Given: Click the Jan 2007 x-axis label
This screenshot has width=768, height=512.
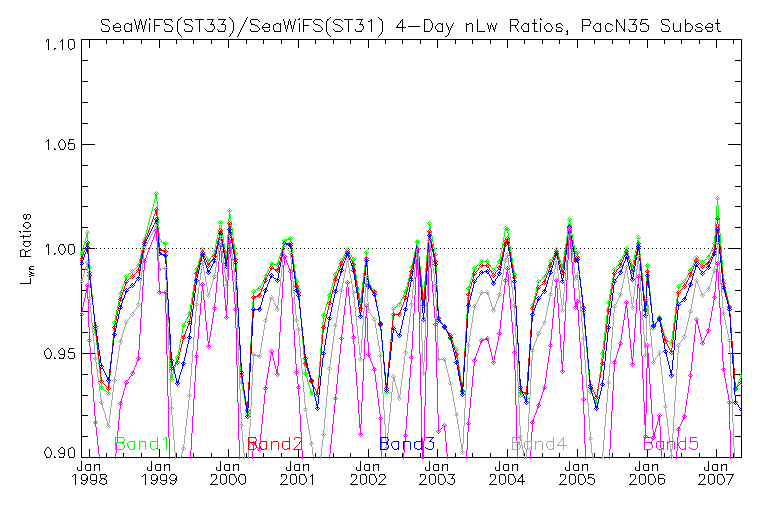Looking at the screenshot, I should tap(716, 473).
